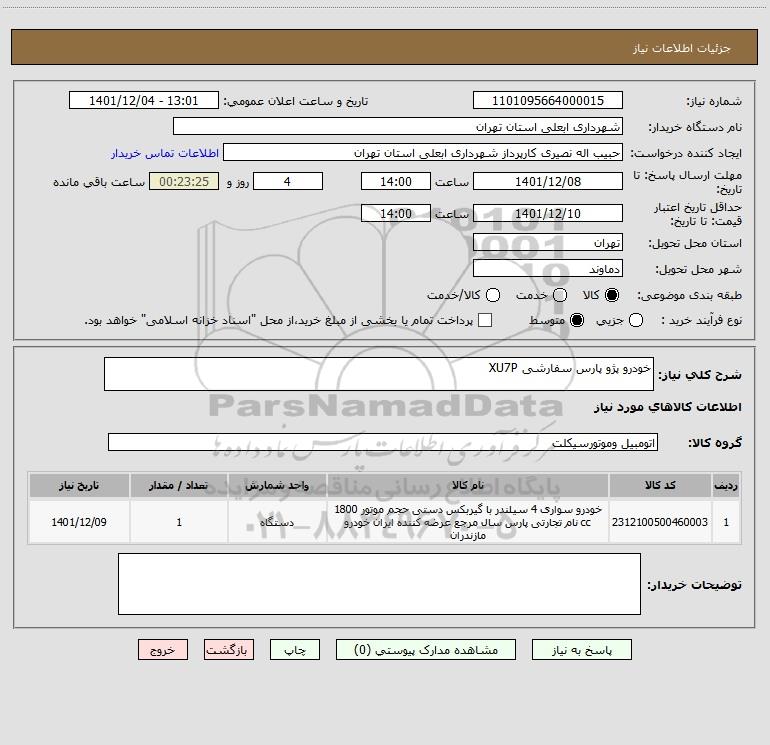Click the تعداد / مقدار column header

179,485
